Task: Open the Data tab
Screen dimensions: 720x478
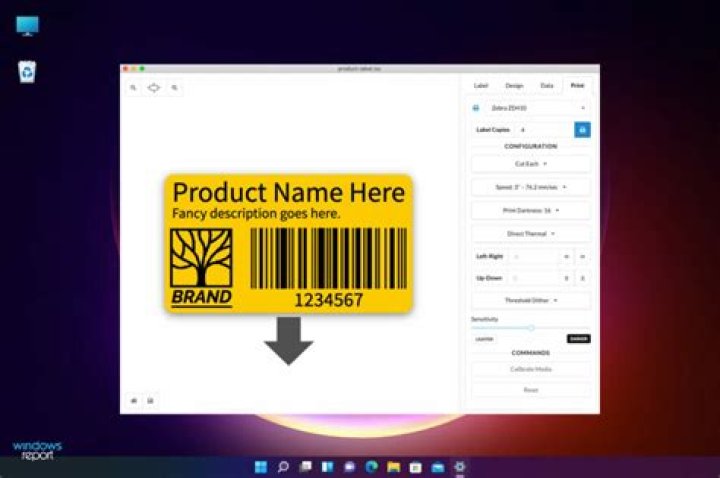Action: [546, 86]
